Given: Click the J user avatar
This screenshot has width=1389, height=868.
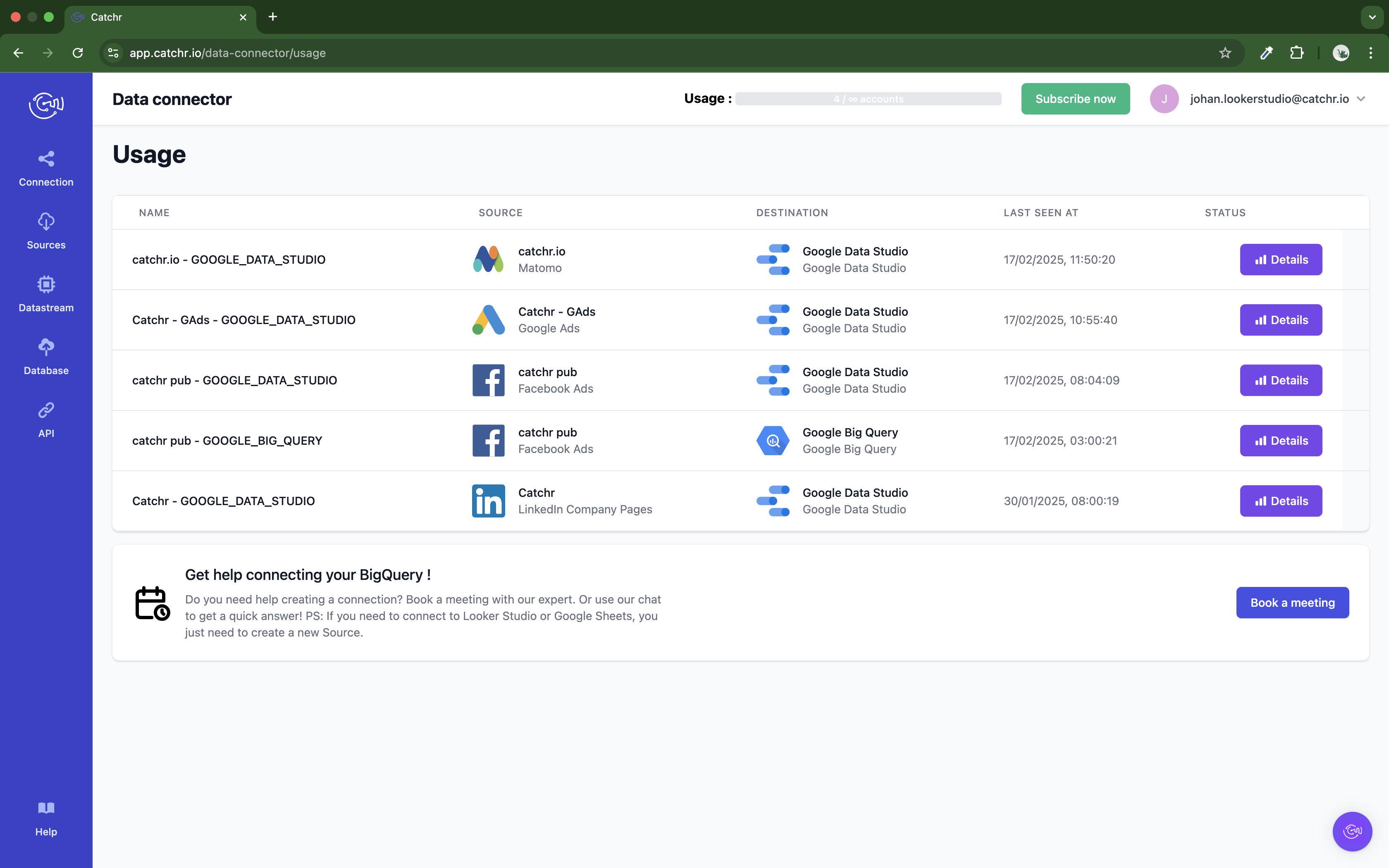Looking at the screenshot, I should [1164, 99].
